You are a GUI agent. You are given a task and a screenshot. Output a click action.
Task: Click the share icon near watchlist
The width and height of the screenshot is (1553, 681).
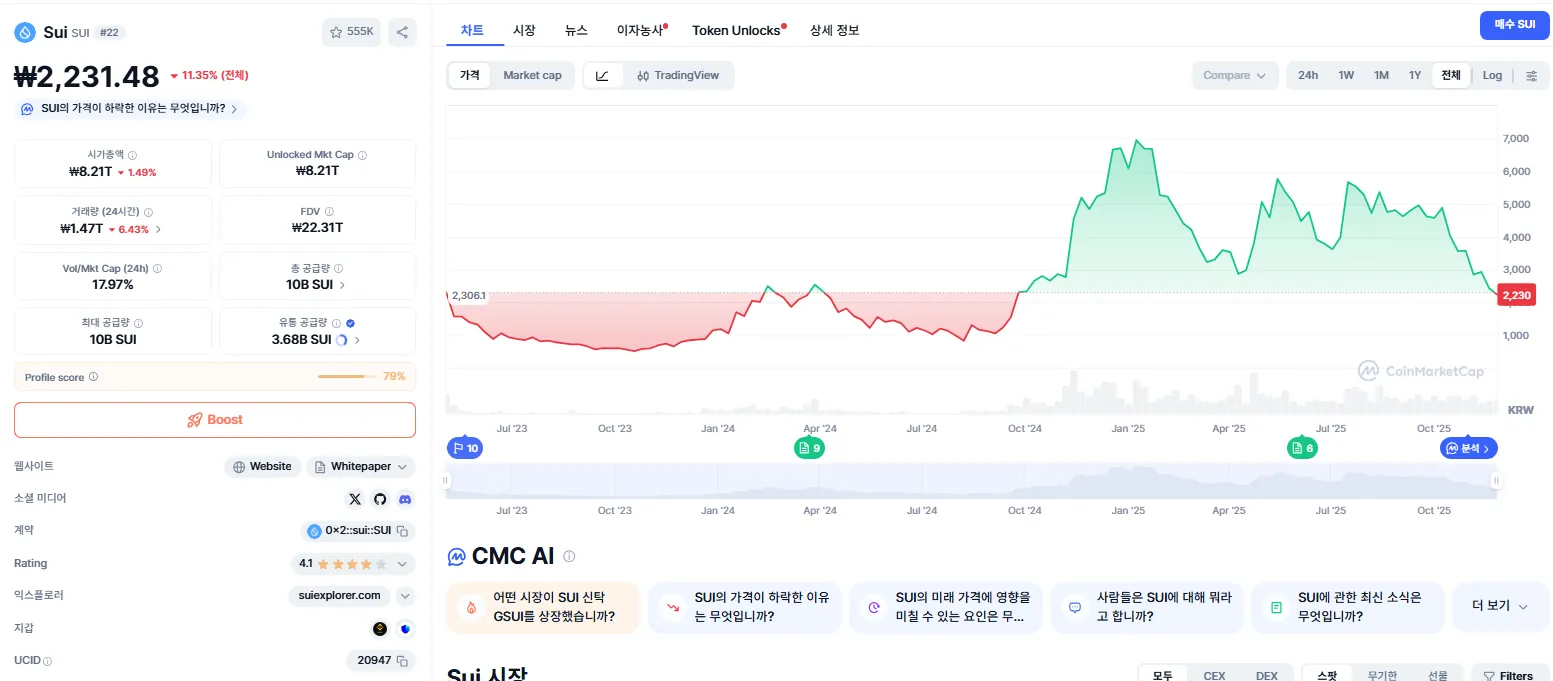tap(402, 32)
